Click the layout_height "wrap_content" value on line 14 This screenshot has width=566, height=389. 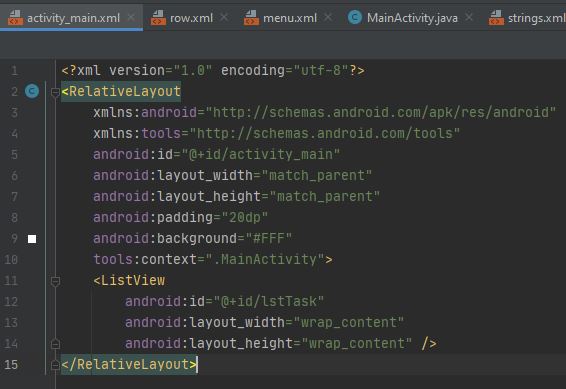tap(357, 343)
